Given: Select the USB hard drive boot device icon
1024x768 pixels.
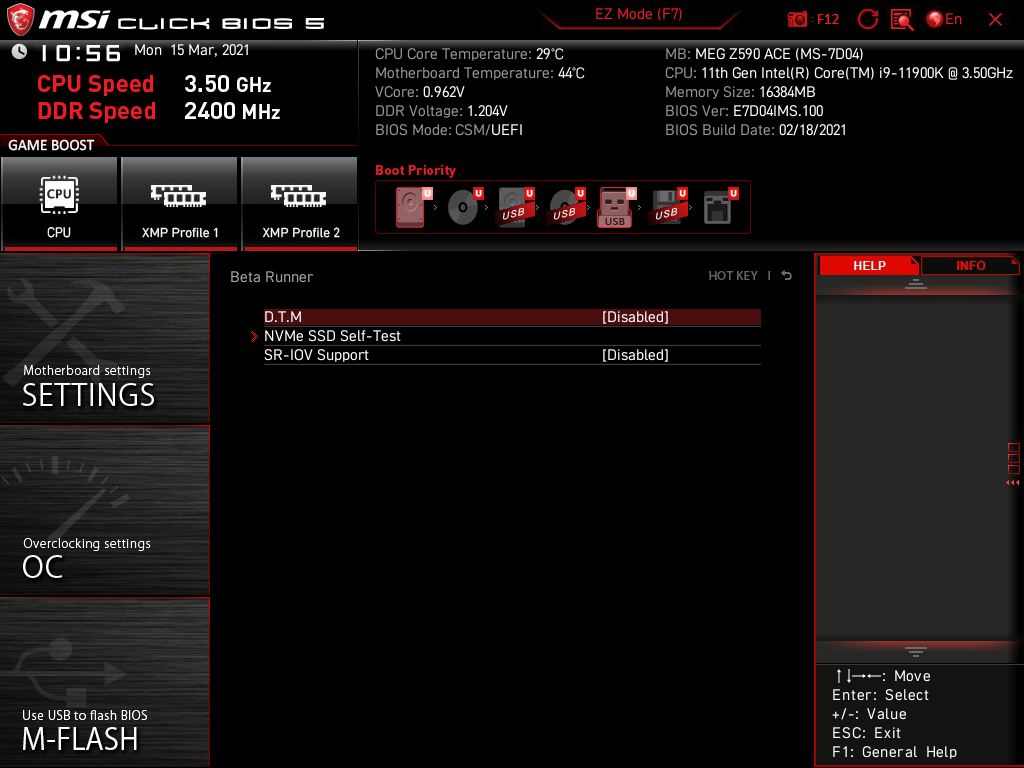Looking at the screenshot, I should pos(514,207).
